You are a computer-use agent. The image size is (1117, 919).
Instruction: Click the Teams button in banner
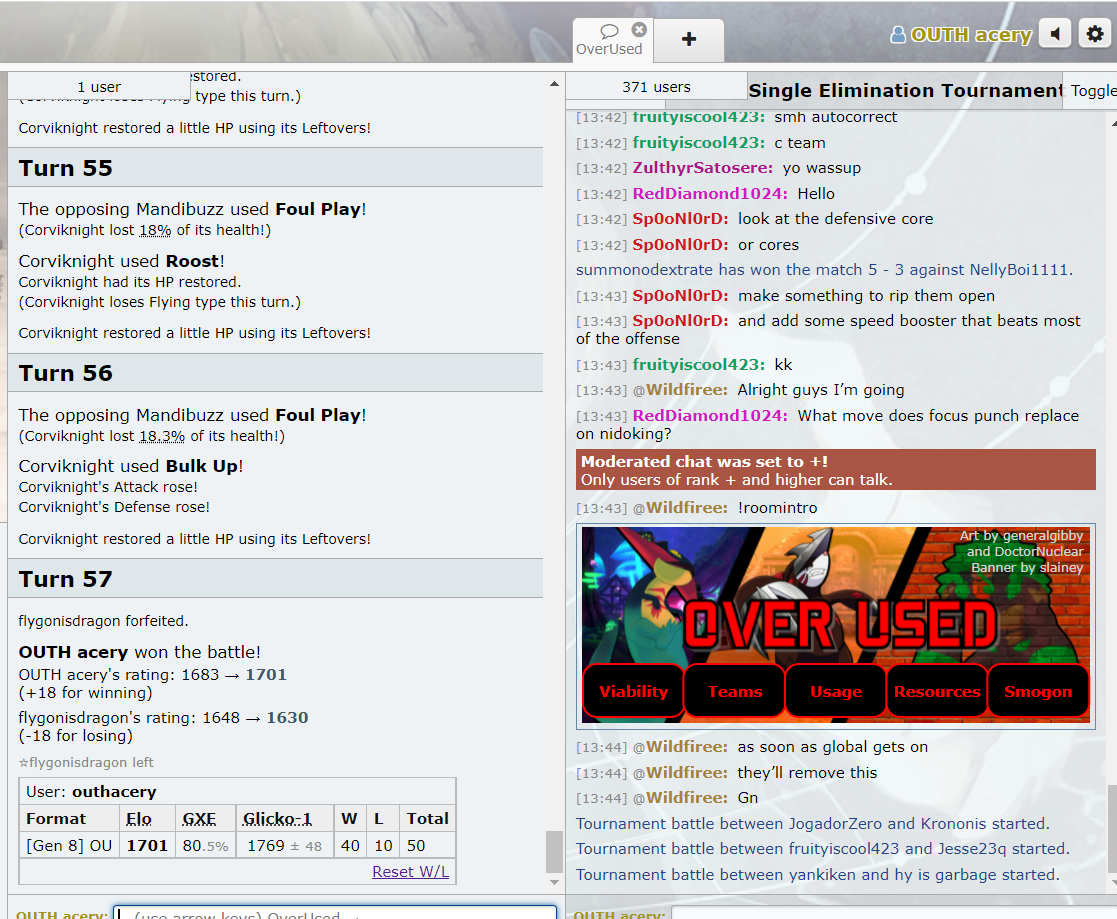point(734,692)
